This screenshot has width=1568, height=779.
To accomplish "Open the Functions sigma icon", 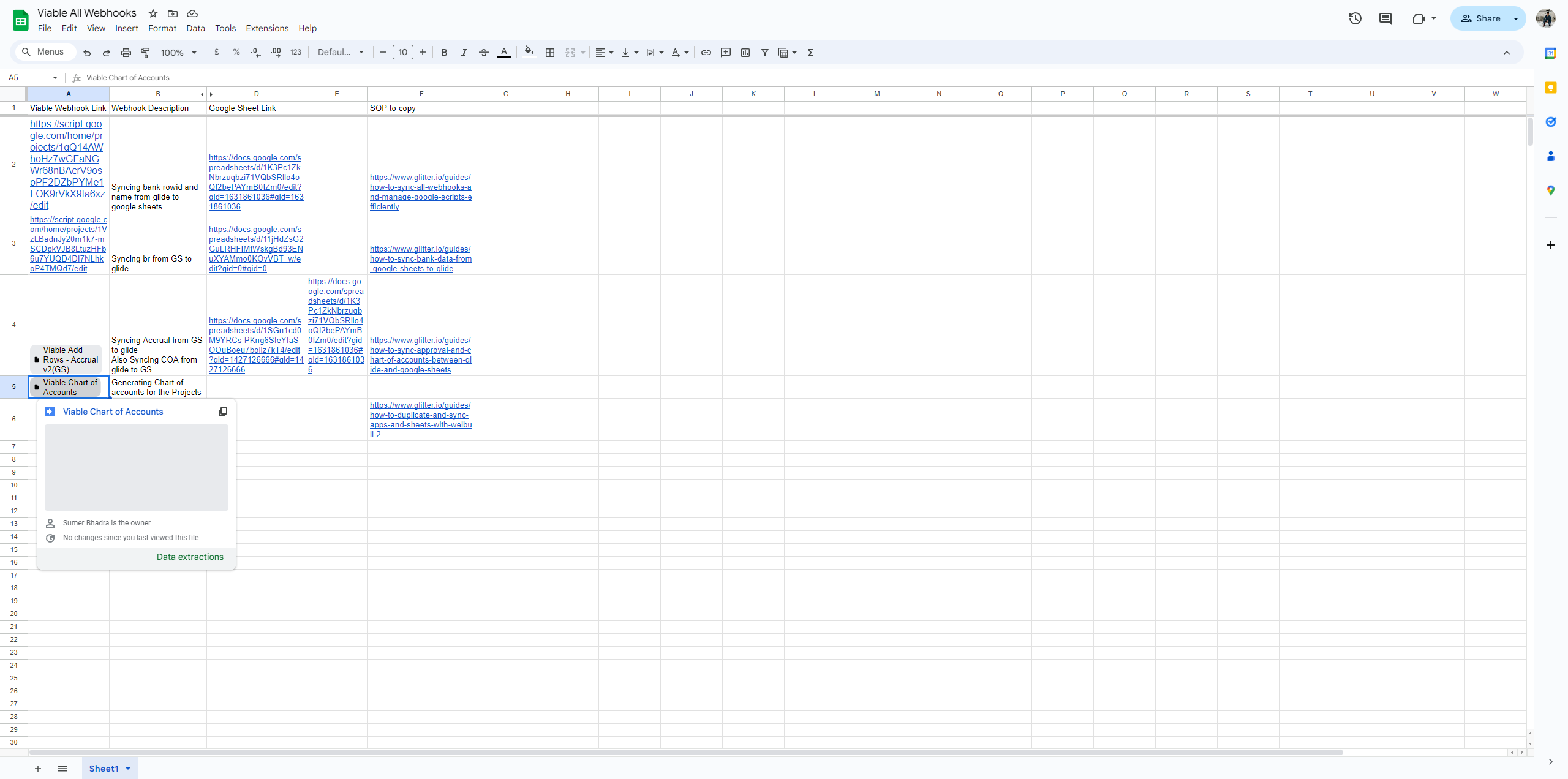I will point(810,53).
